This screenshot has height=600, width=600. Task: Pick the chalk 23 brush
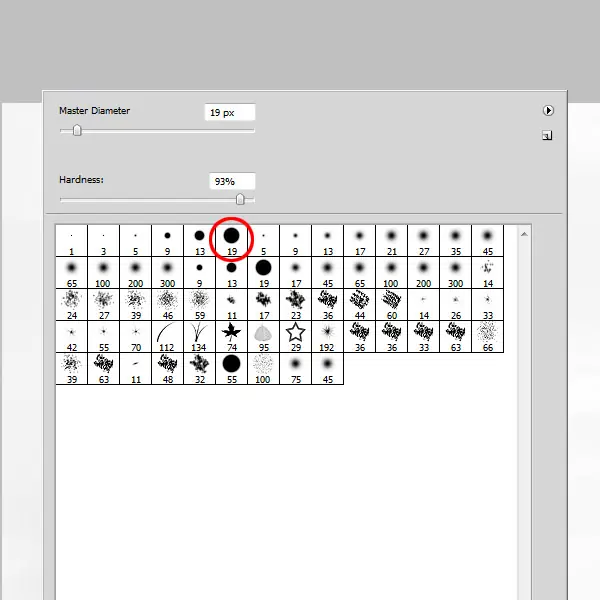295,305
